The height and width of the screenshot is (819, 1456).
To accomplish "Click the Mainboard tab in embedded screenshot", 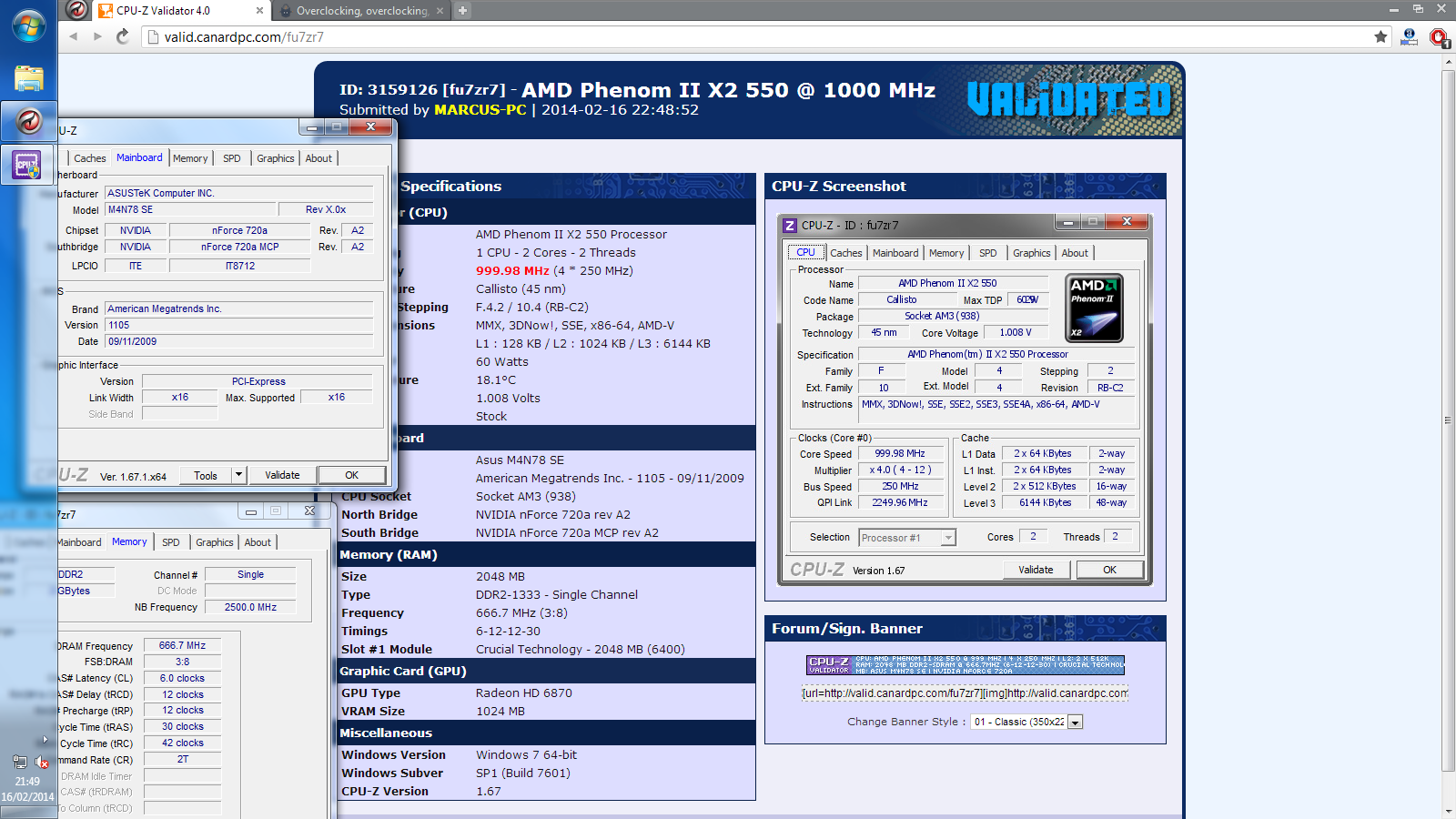I will (895, 253).
